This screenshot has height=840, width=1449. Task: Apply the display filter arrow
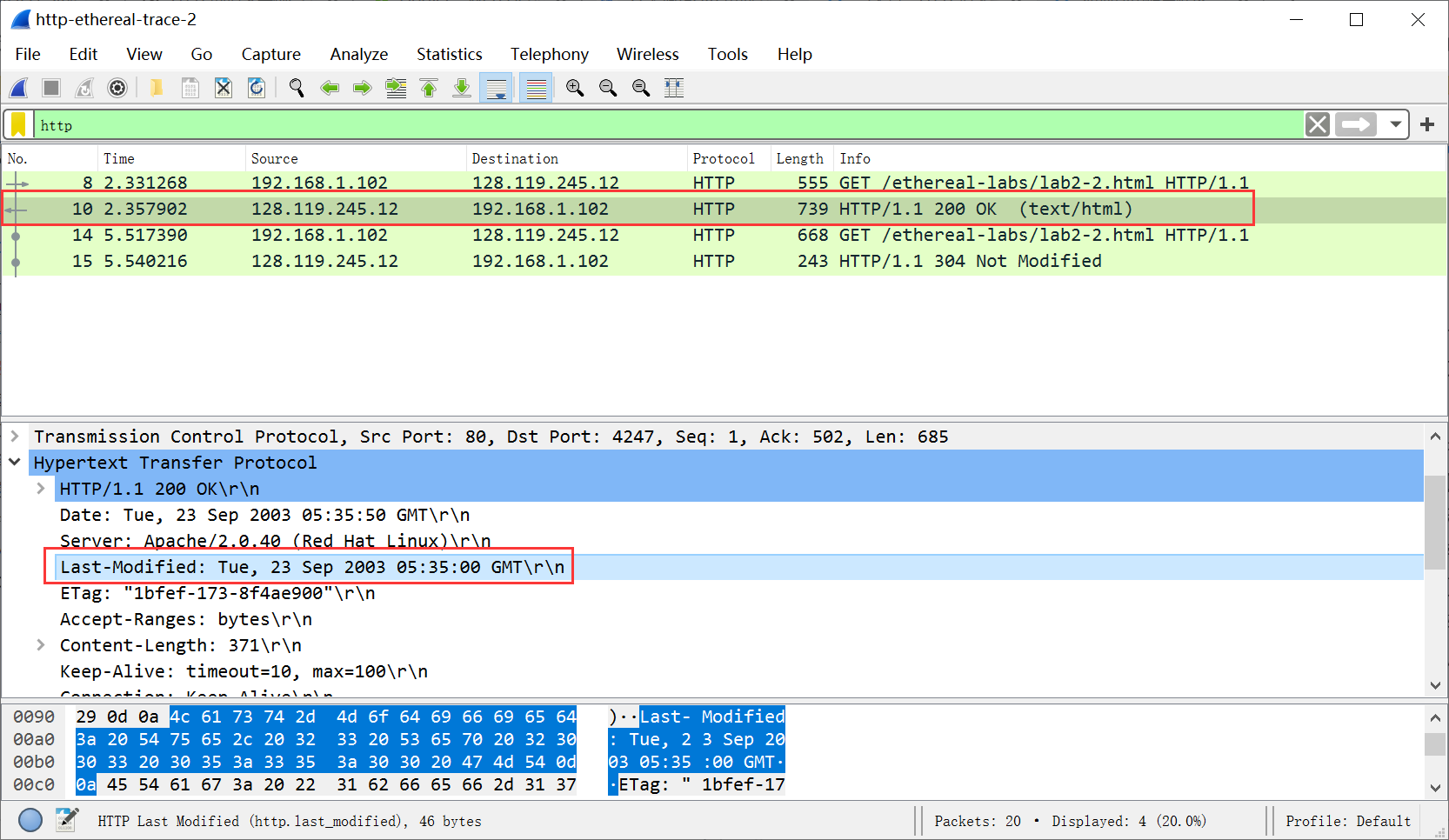[x=1356, y=125]
